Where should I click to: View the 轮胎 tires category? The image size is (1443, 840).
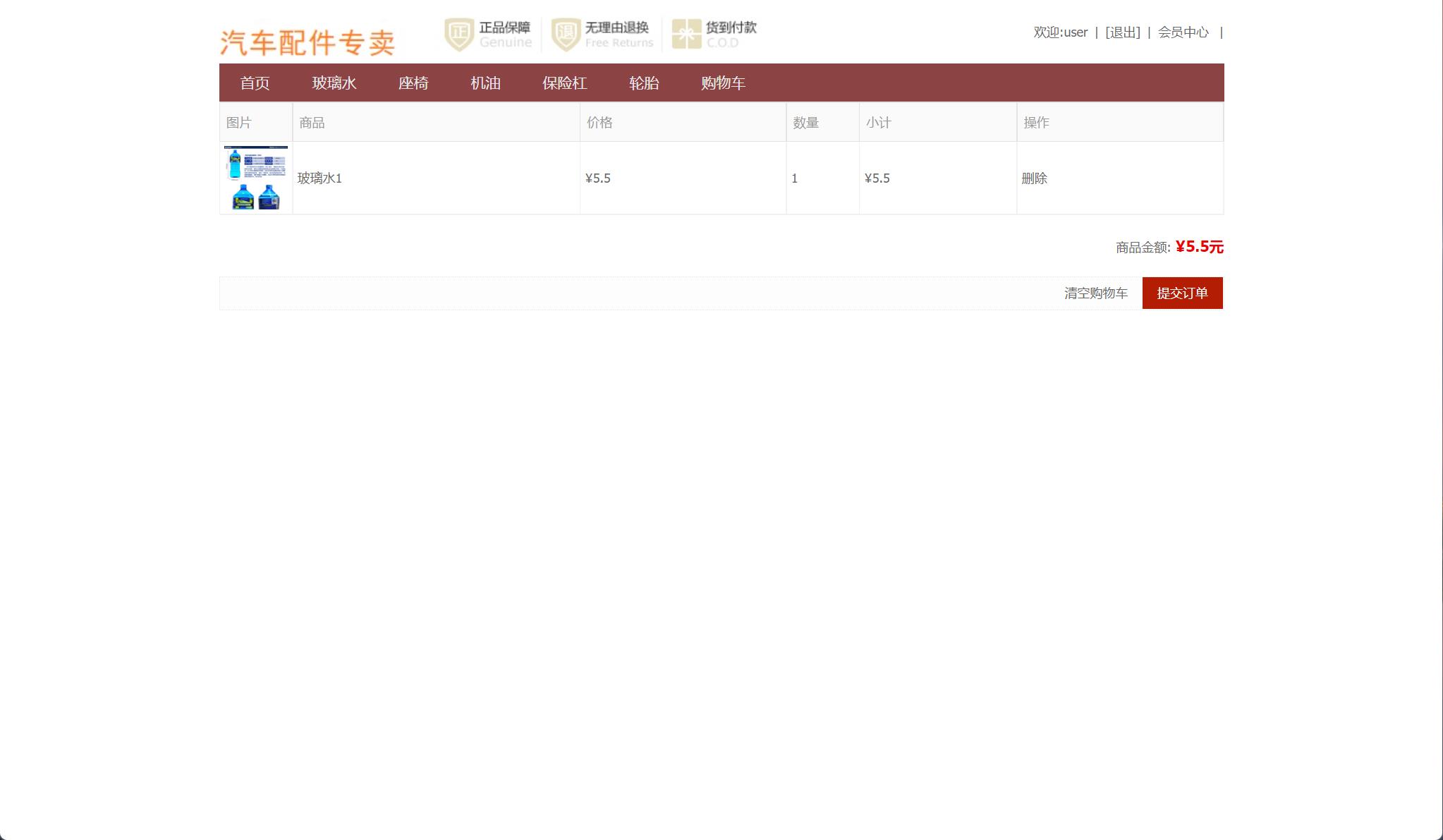[x=644, y=83]
